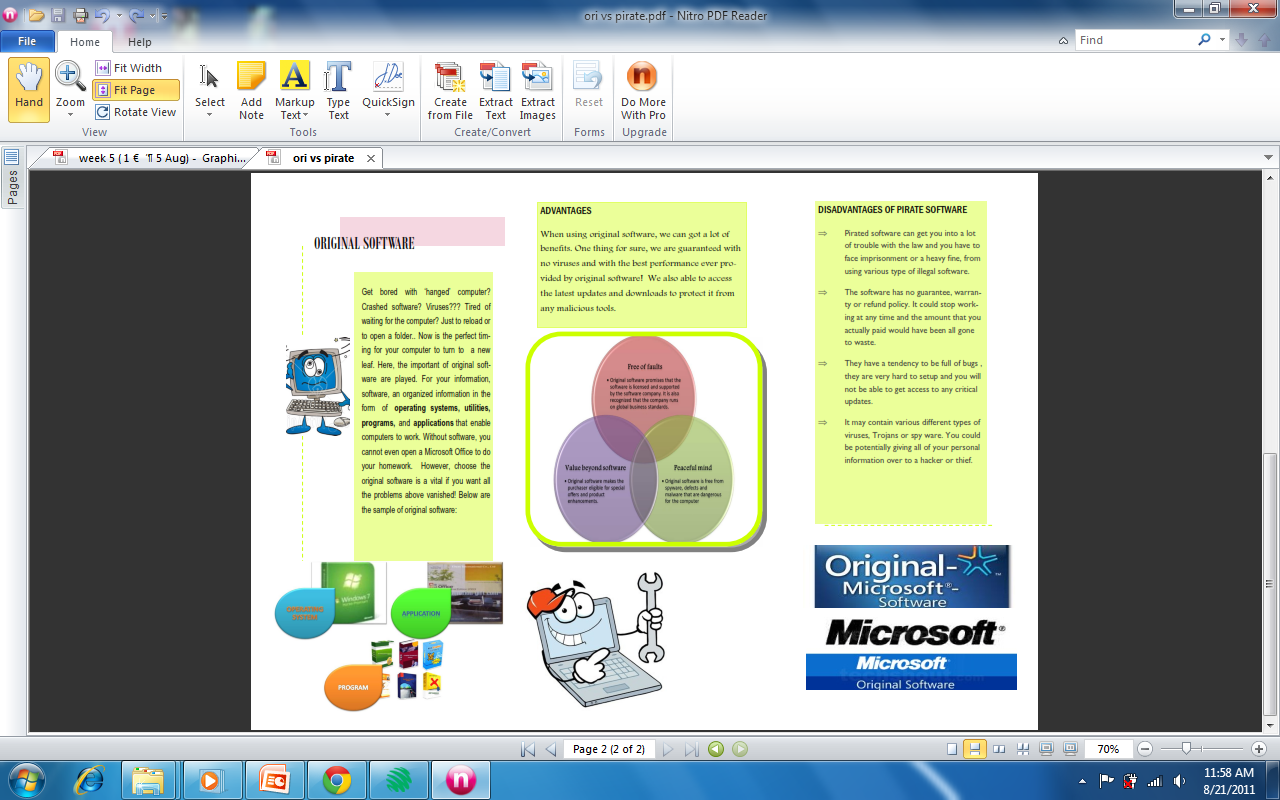The width and height of the screenshot is (1280, 800).
Task: Click the zoom slider handle
Action: [1186, 749]
